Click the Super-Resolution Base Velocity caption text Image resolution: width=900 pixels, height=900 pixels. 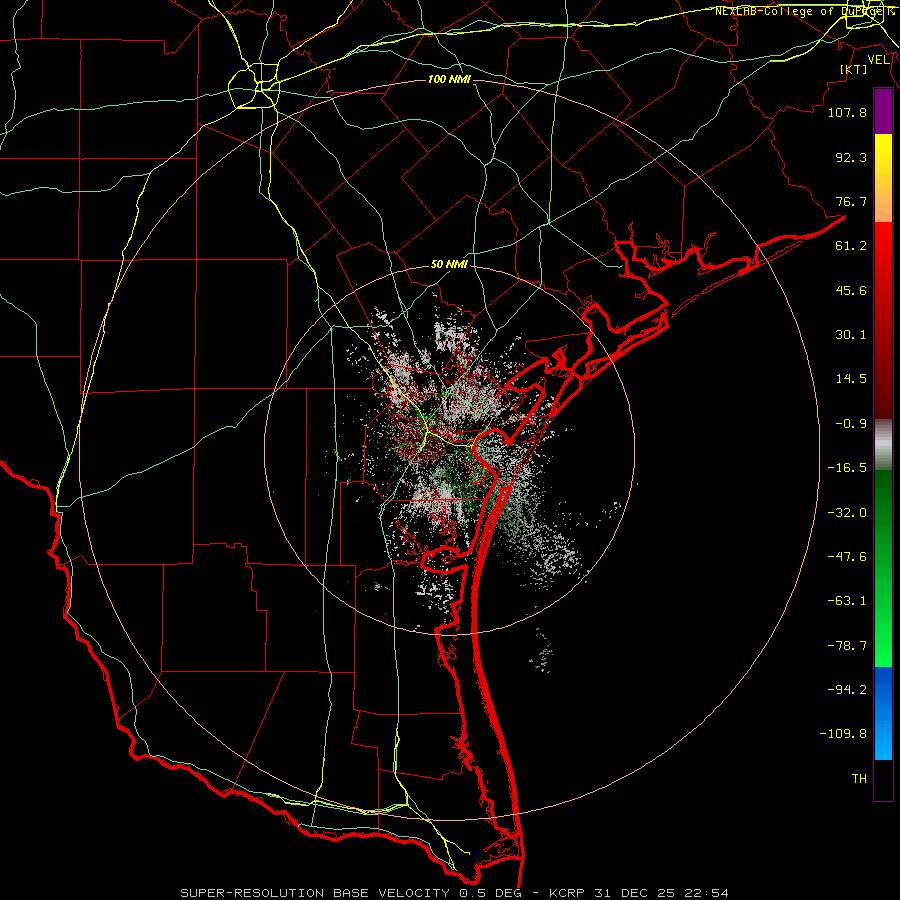pos(454,893)
